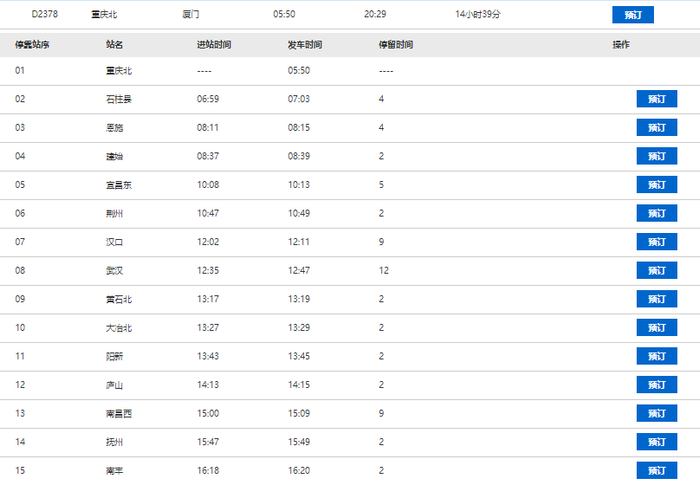The width and height of the screenshot is (700, 485).
Task: Book the 庐山 station stop
Action: click(x=656, y=385)
